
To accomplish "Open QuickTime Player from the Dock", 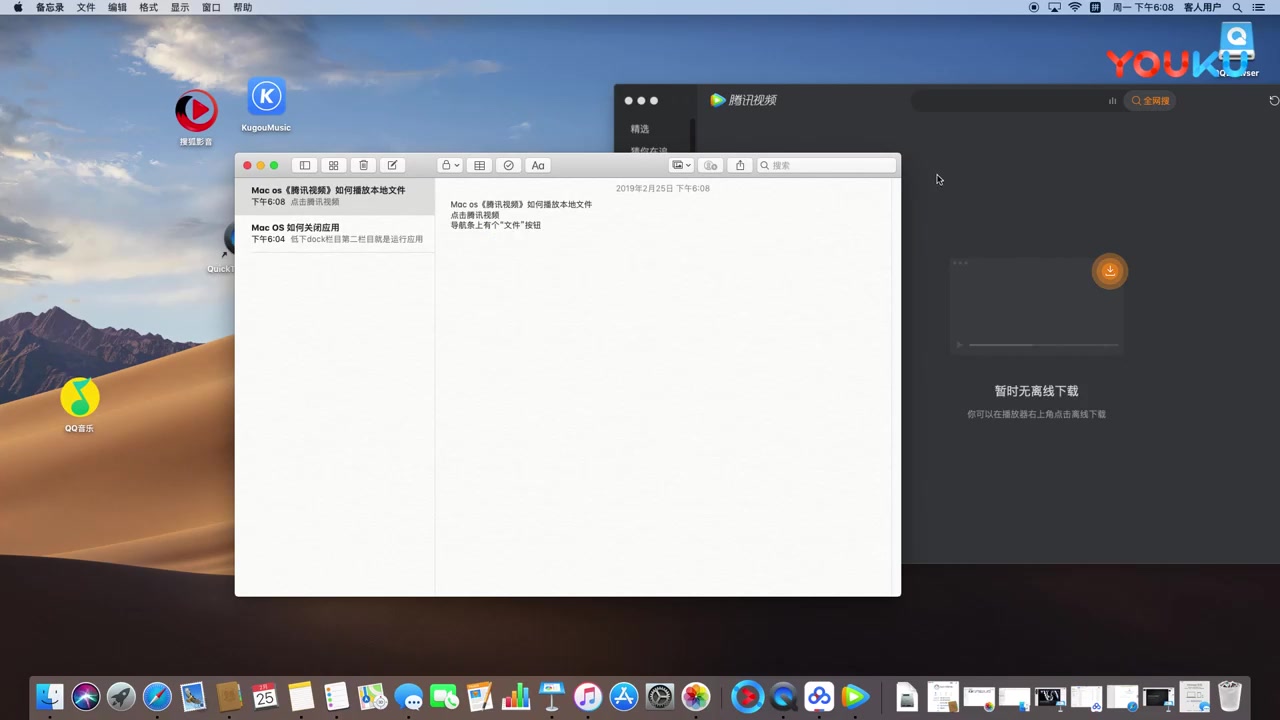I will (x=783, y=696).
